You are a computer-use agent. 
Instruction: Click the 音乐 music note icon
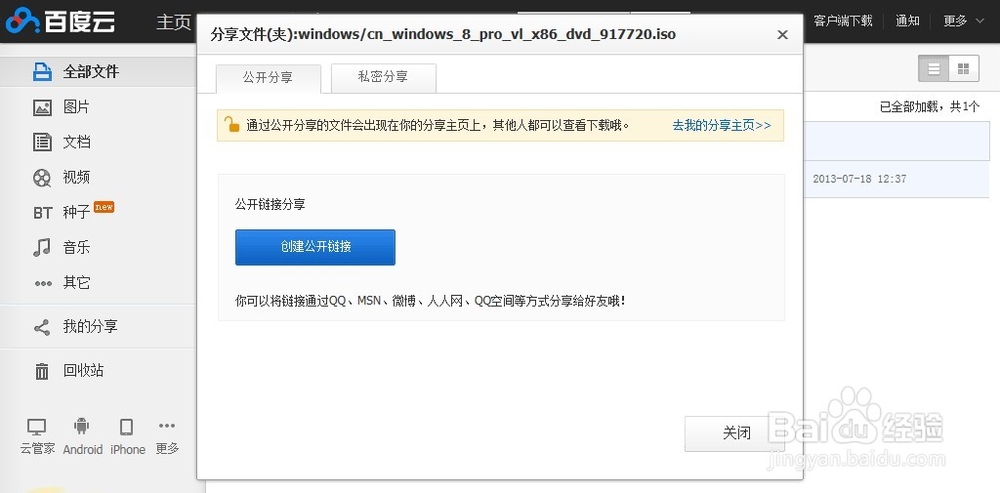click(42, 247)
